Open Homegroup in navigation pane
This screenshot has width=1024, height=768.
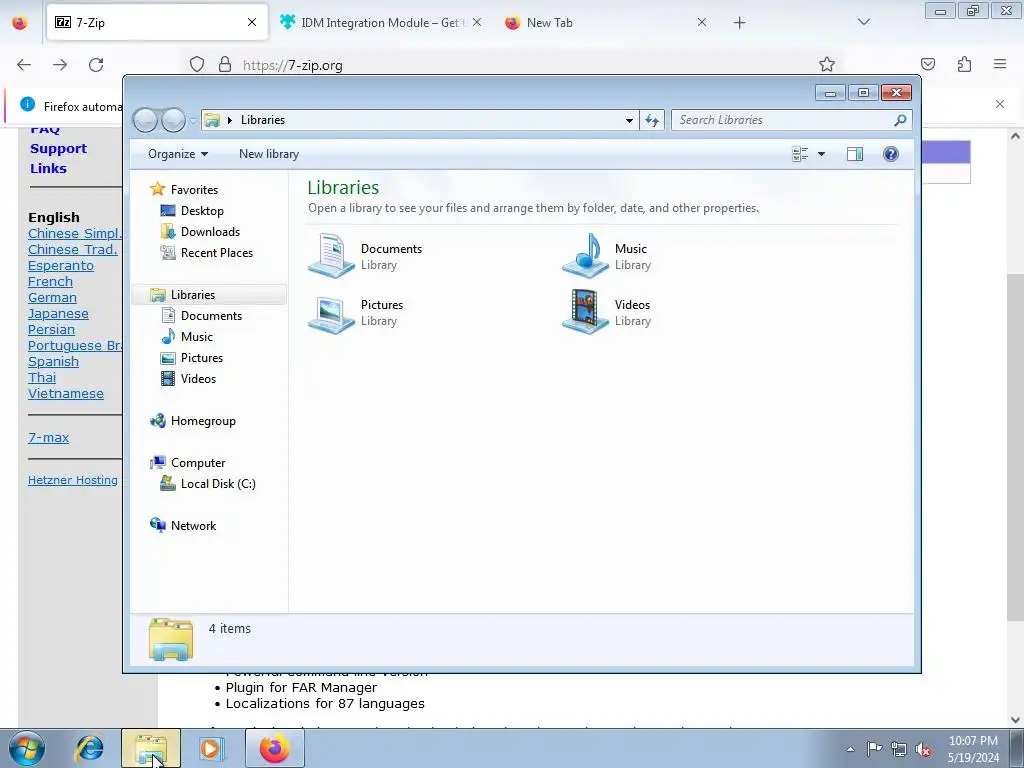[203, 421]
